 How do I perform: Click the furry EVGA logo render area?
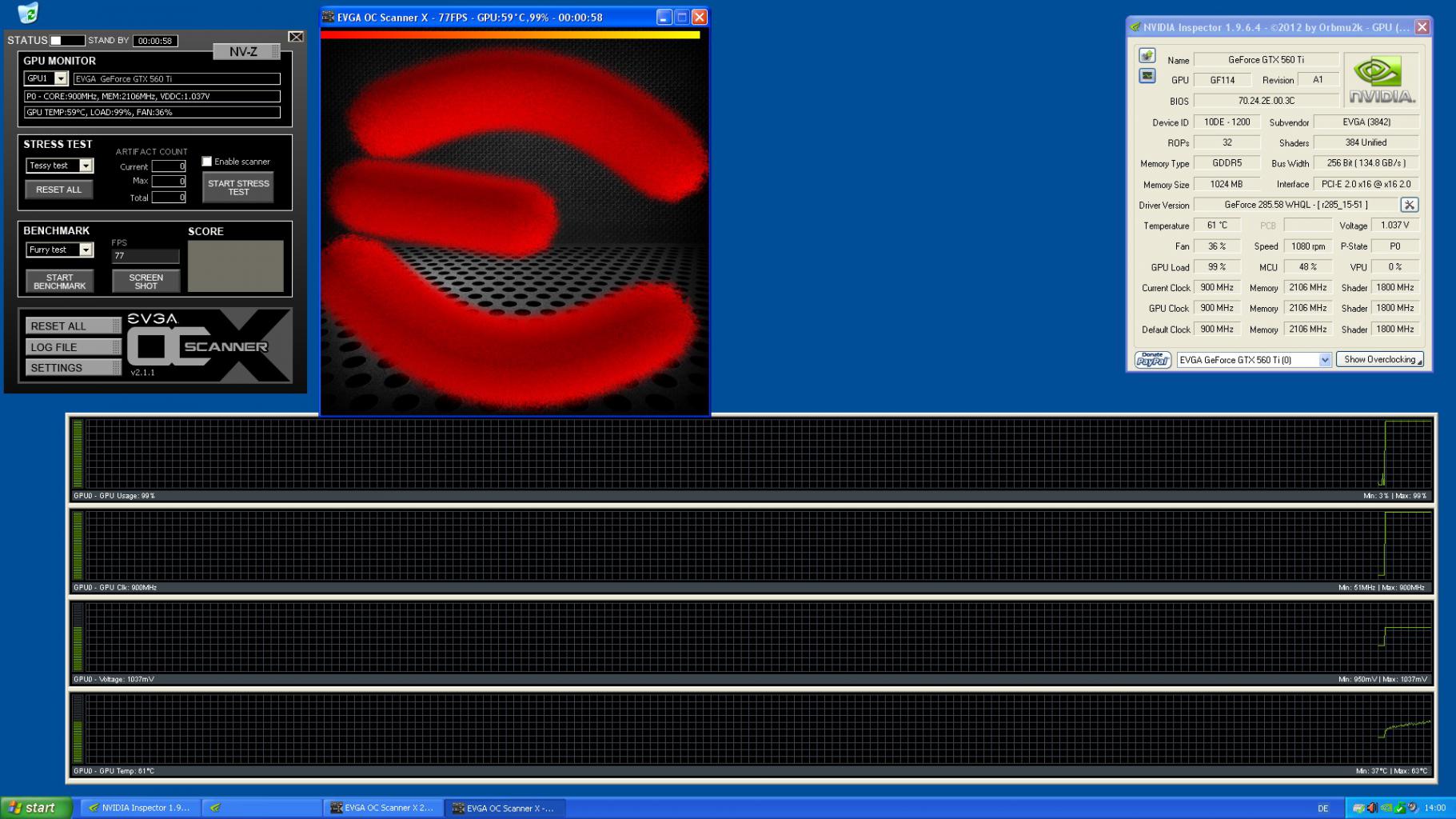[x=515, y=227]
